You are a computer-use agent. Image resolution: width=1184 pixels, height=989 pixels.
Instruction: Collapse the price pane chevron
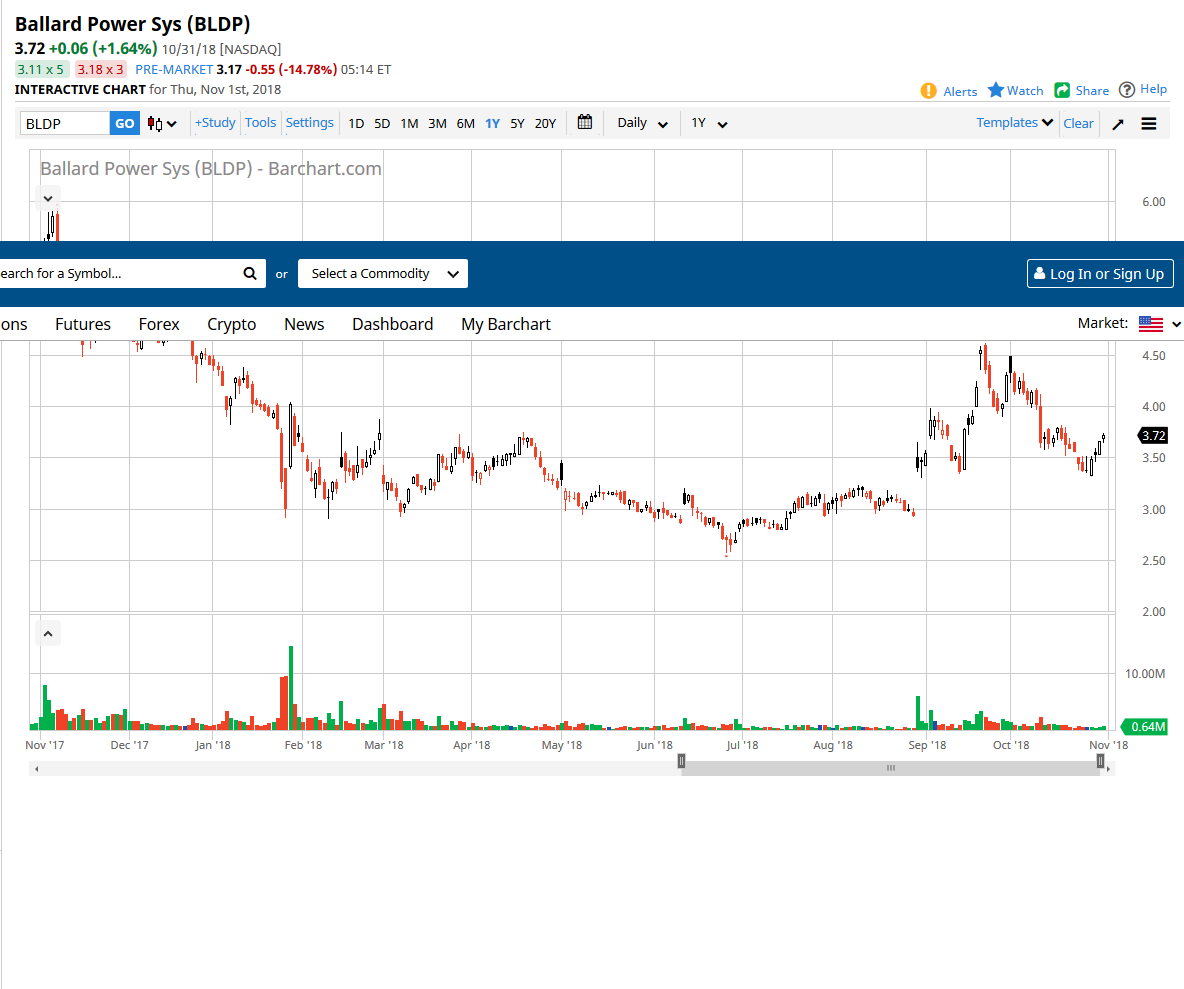click(48, 199)
